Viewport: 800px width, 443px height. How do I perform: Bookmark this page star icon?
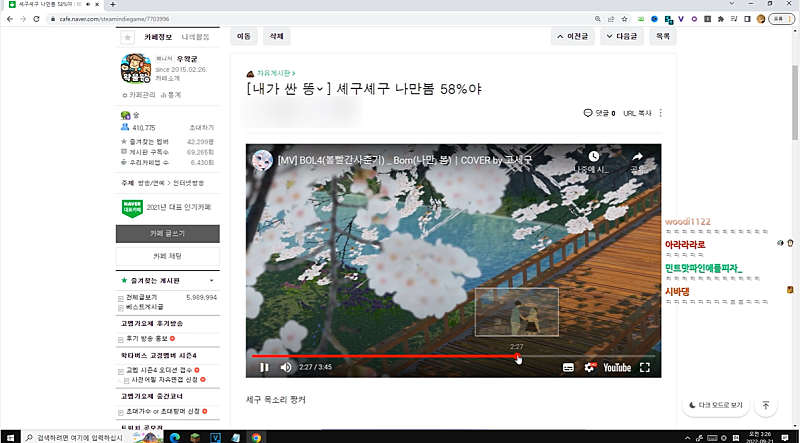pos(624,19)
